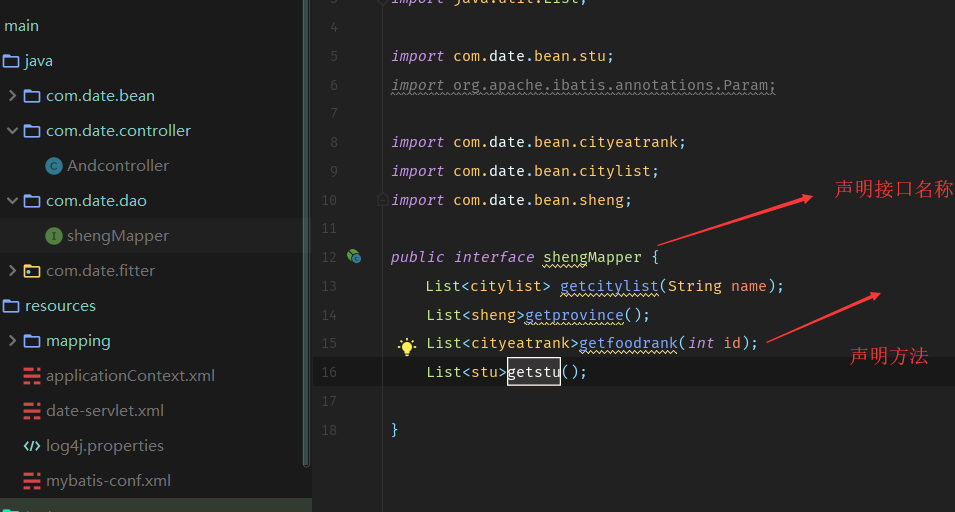Click the mybatis-conf.xml file icon
Image resolution: width=955 pixels, height=512 pixels.
coord(32,481)
